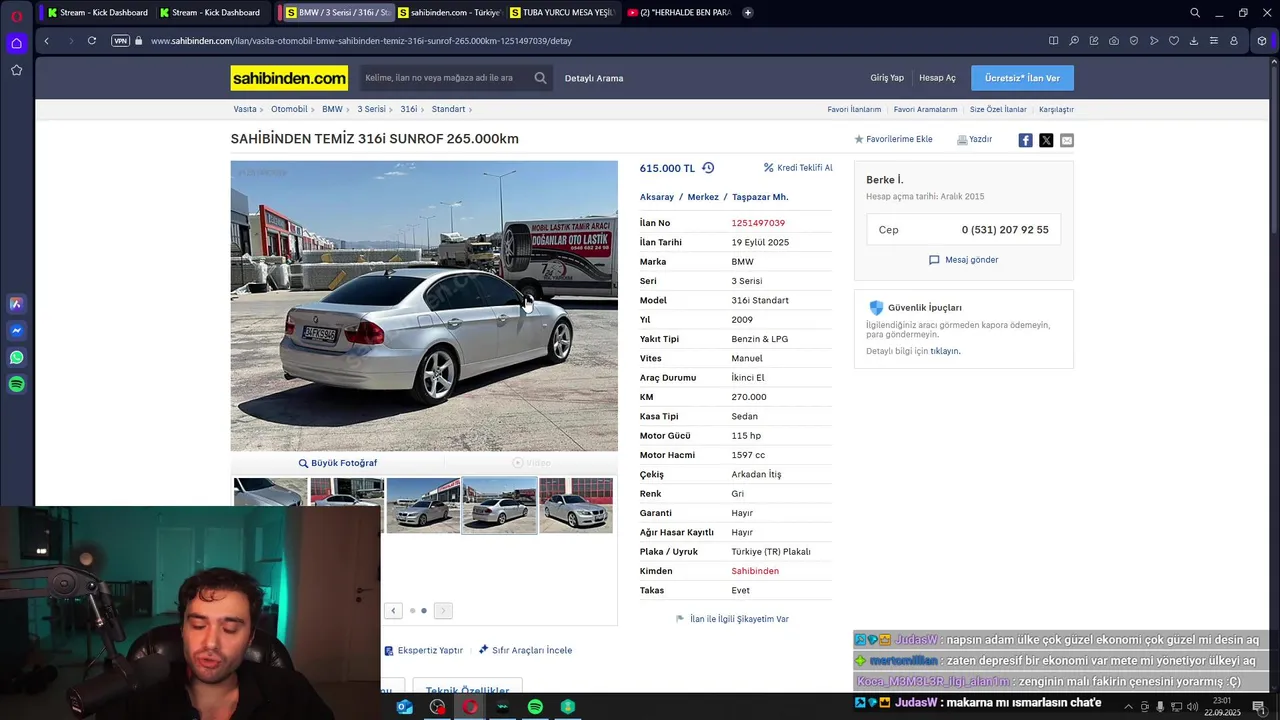Click Ücretsiz İlan Ver button
This screenshot has width=1280, height=720.
[1022, 78]
